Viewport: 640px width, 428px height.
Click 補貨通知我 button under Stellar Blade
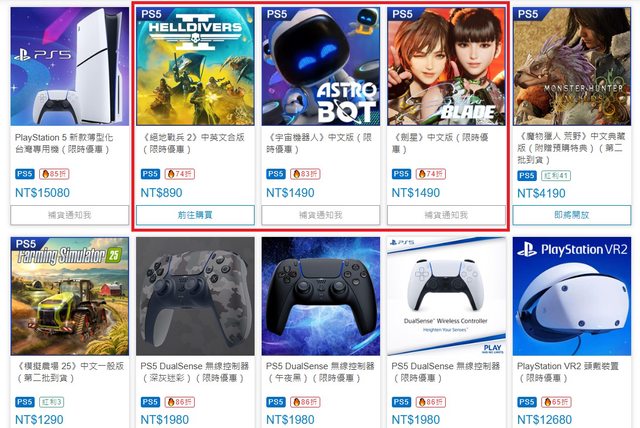pos(446,215)
